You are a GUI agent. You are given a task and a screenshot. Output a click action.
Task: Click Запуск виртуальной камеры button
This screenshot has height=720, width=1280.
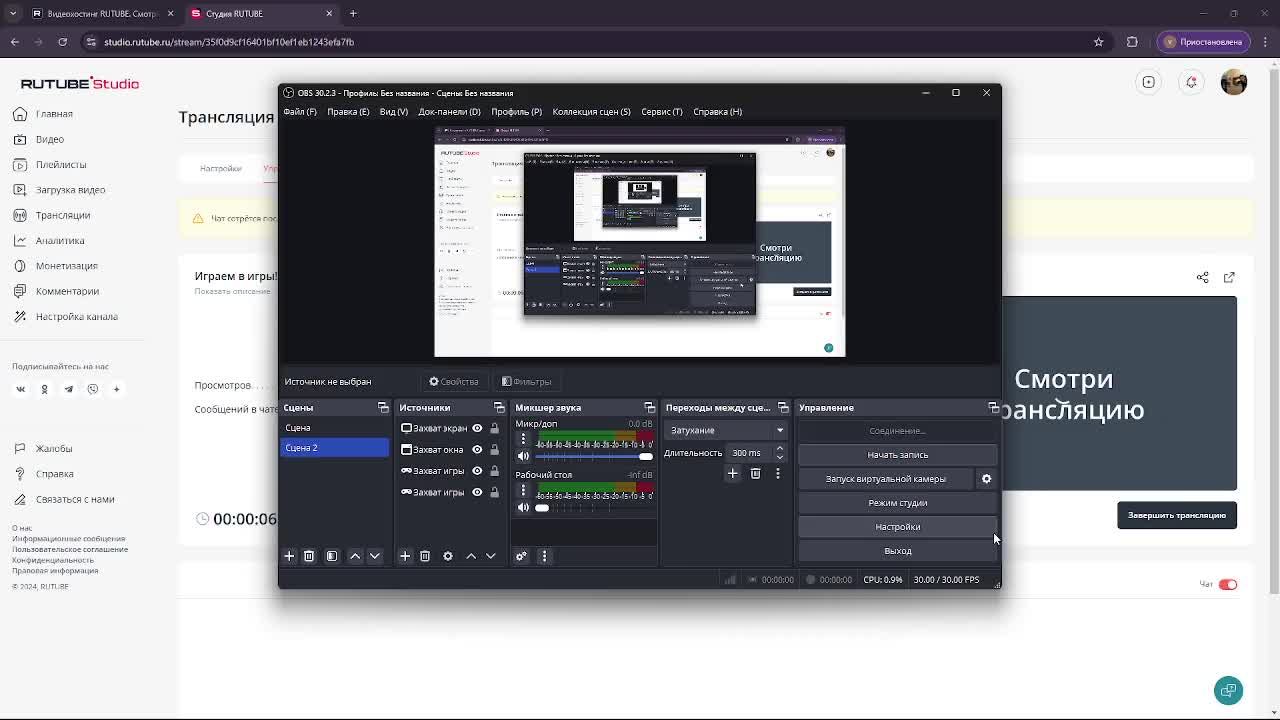pyautogui.click(x=886, y=479)
